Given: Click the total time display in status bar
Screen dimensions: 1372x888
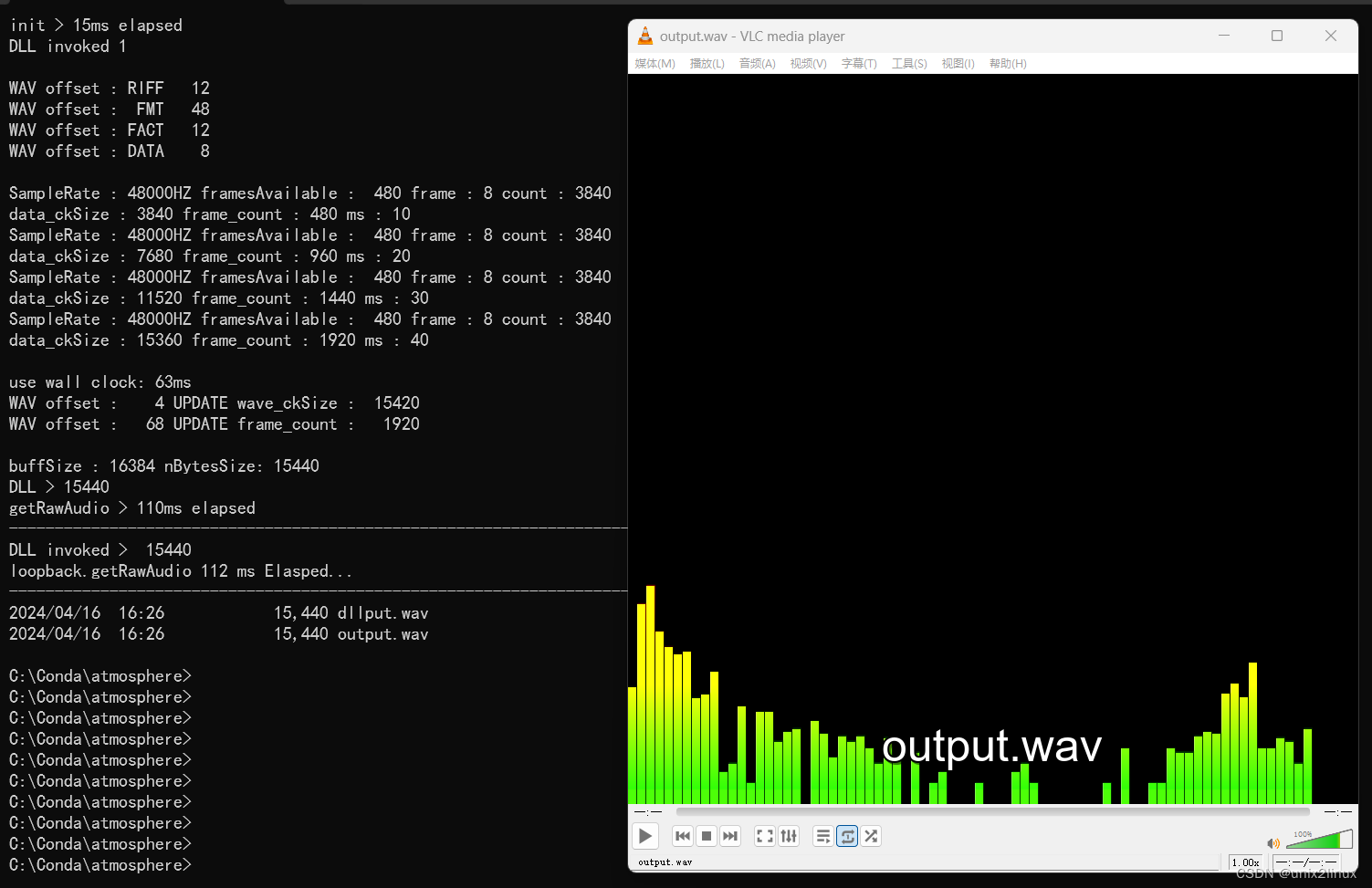Looking at the screenshot, I should click(x=1306, y=862).
